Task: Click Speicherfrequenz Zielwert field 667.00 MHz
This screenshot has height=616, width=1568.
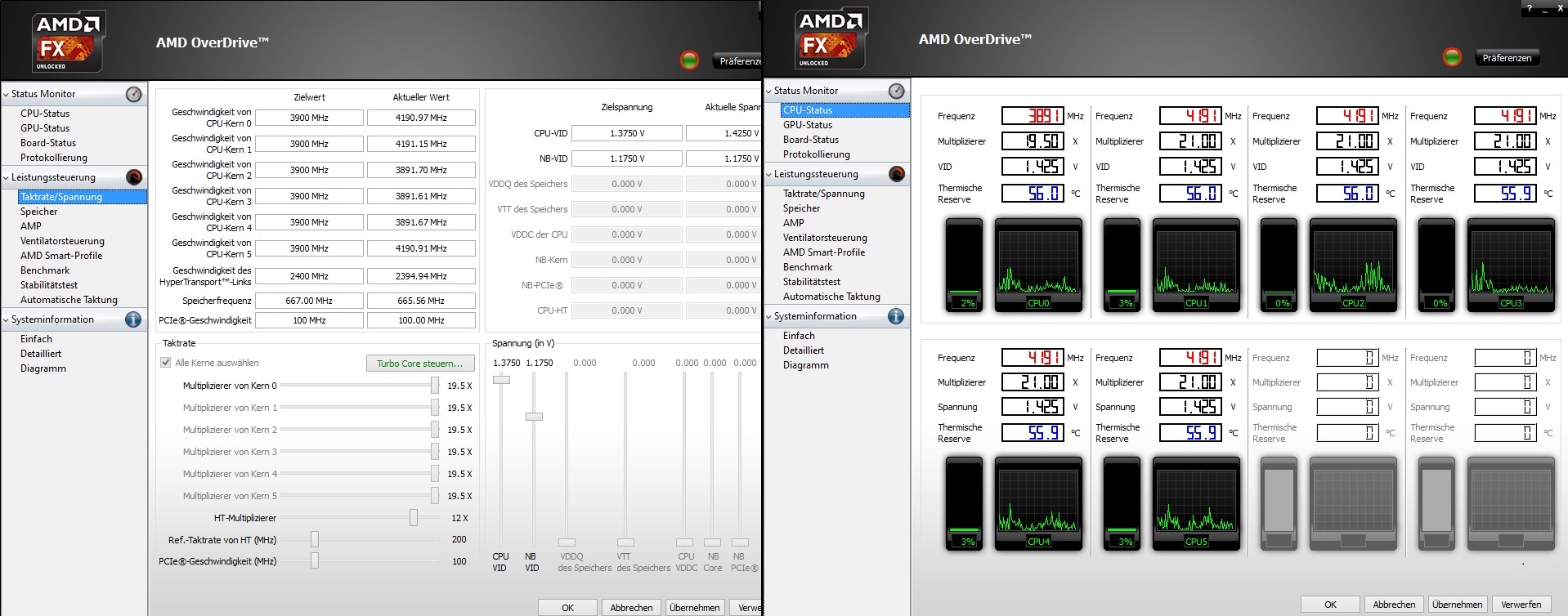Action: [309, 301]
